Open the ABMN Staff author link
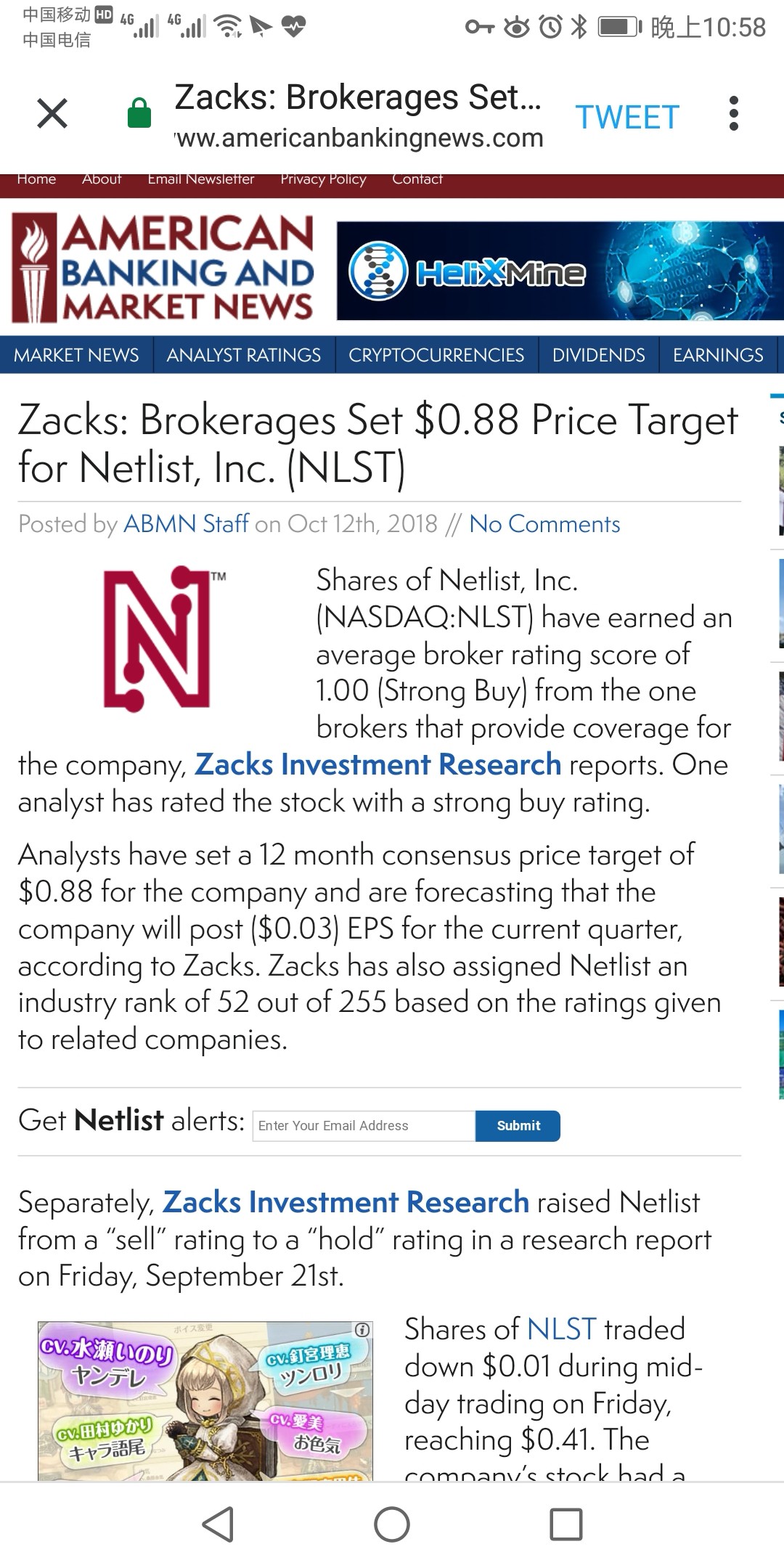 point(186,523)
